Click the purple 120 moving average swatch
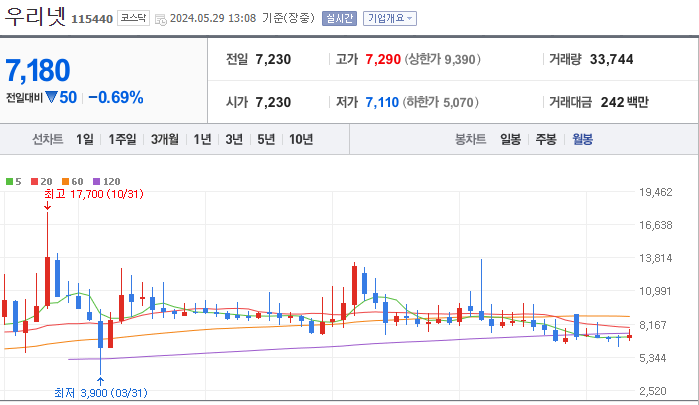699x405 pixels. [96, 182]
